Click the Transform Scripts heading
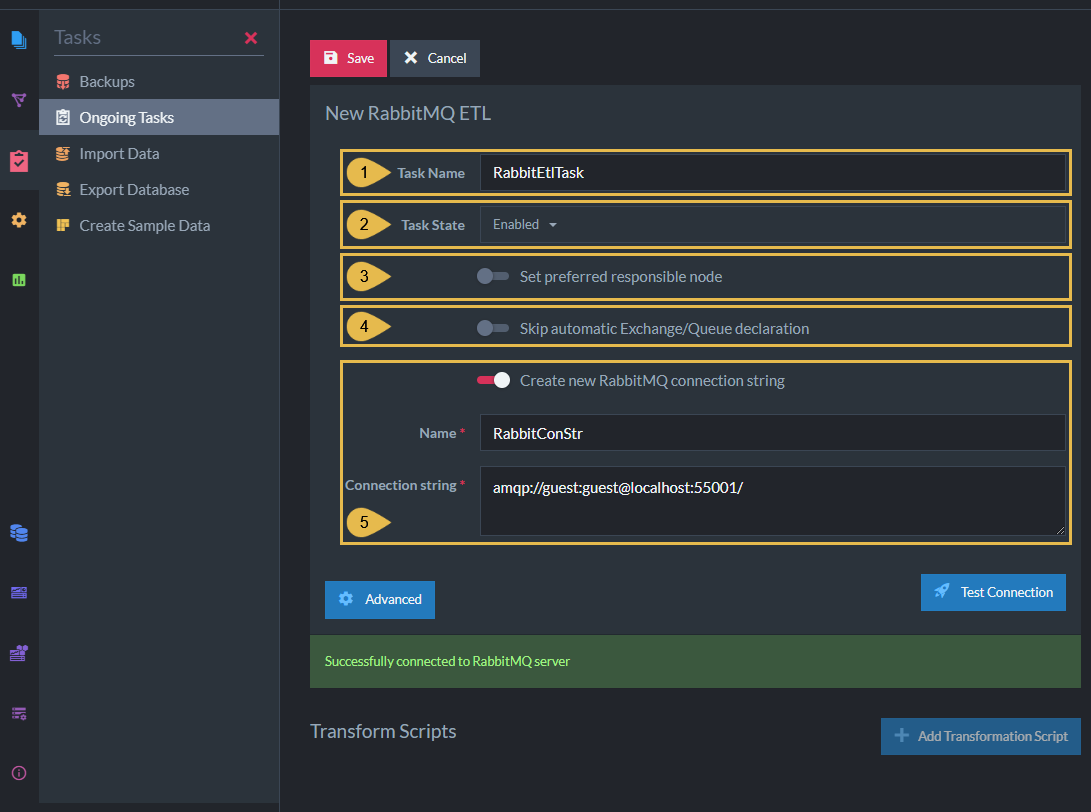The width and height of the screenshot is (1091, 812). 383,731
